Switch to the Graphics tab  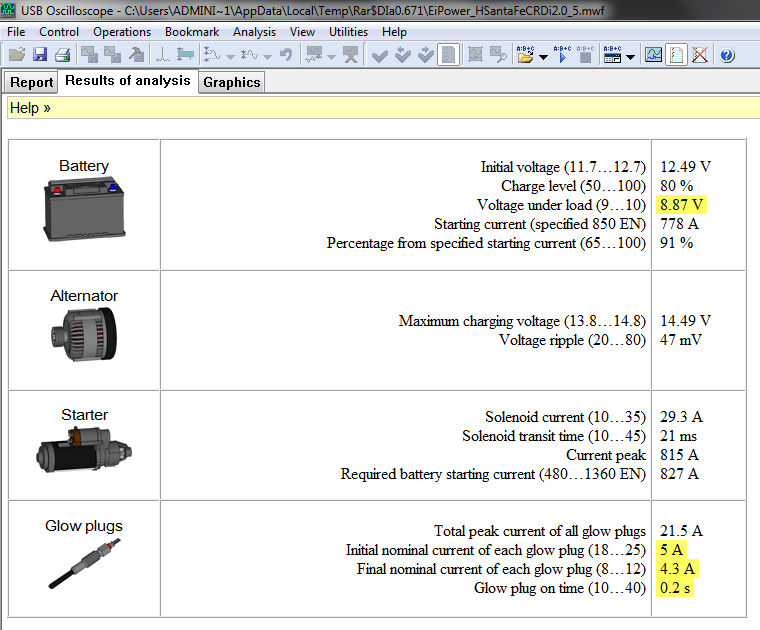click(x=231, y=82)
